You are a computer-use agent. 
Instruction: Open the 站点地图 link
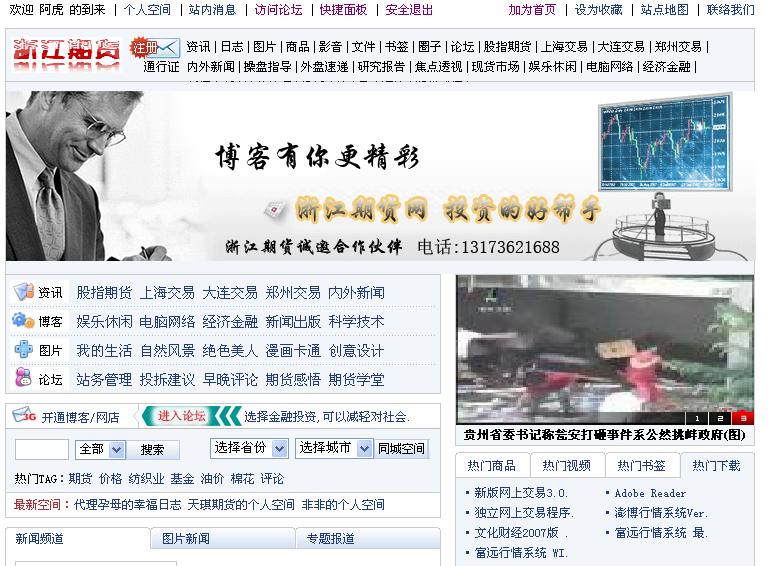click(665, 10)
